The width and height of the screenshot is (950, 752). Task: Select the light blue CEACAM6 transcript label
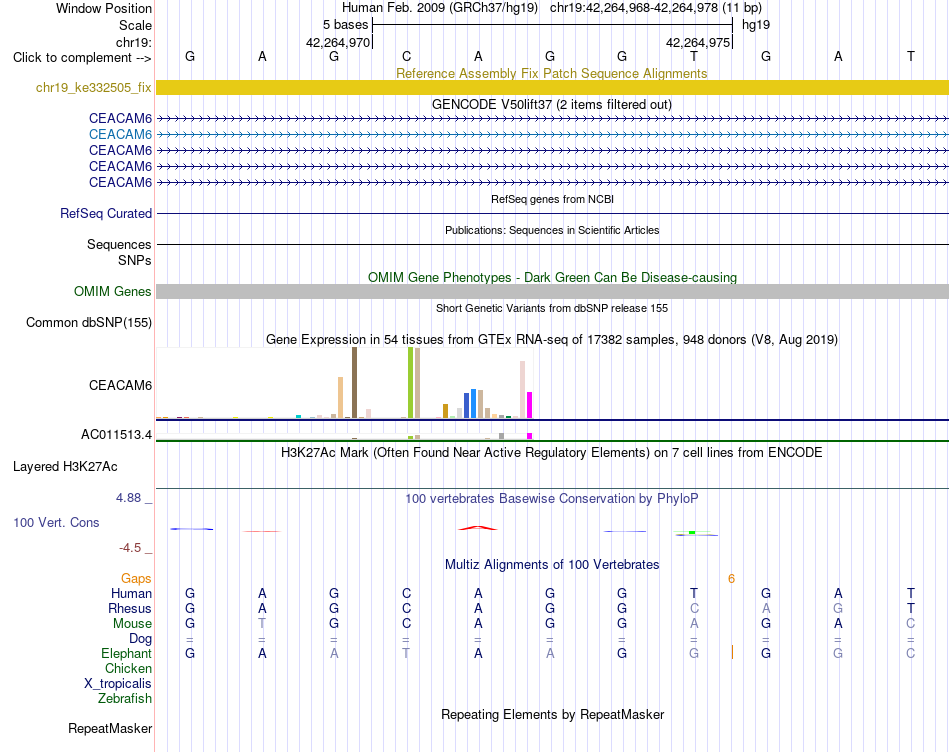point(120,134)
